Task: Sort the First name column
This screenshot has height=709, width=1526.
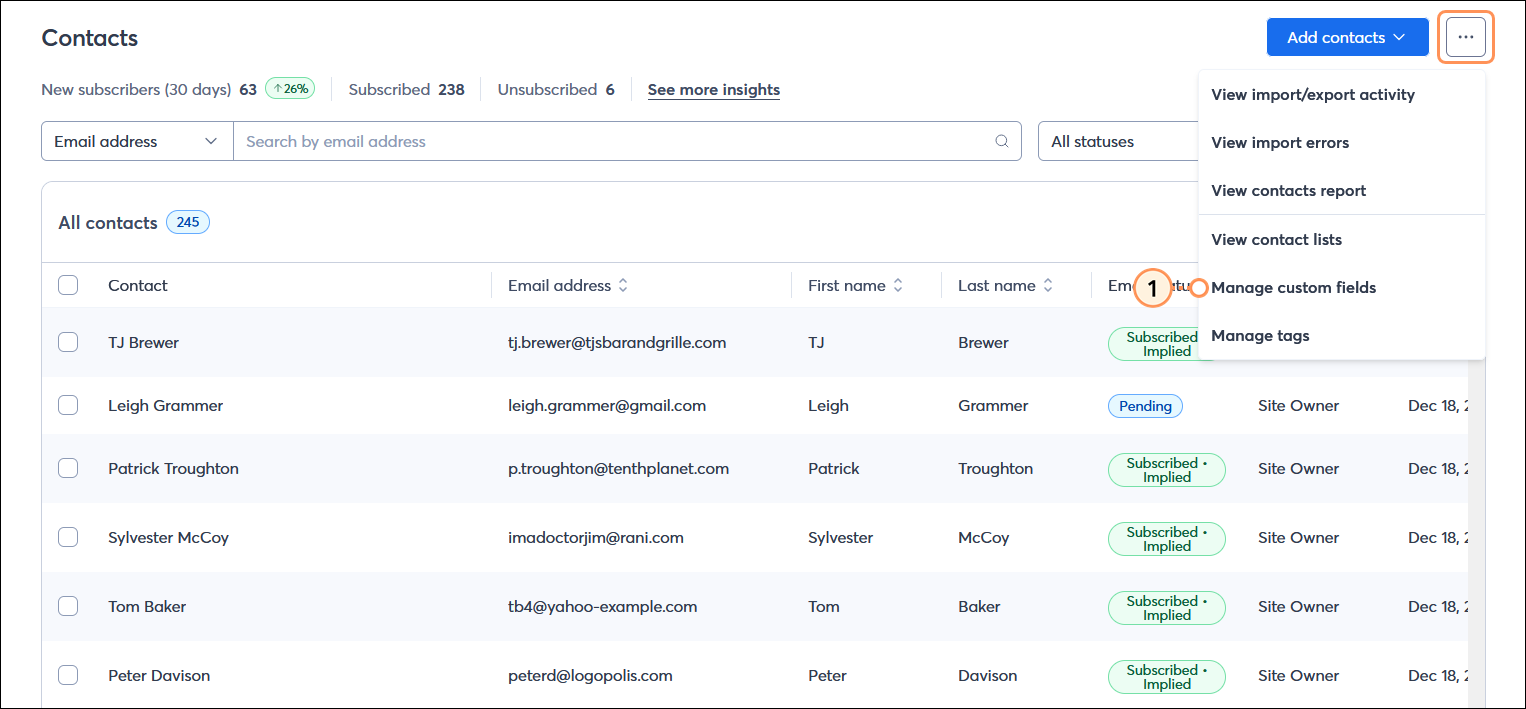Action: (x=899, y=285)
